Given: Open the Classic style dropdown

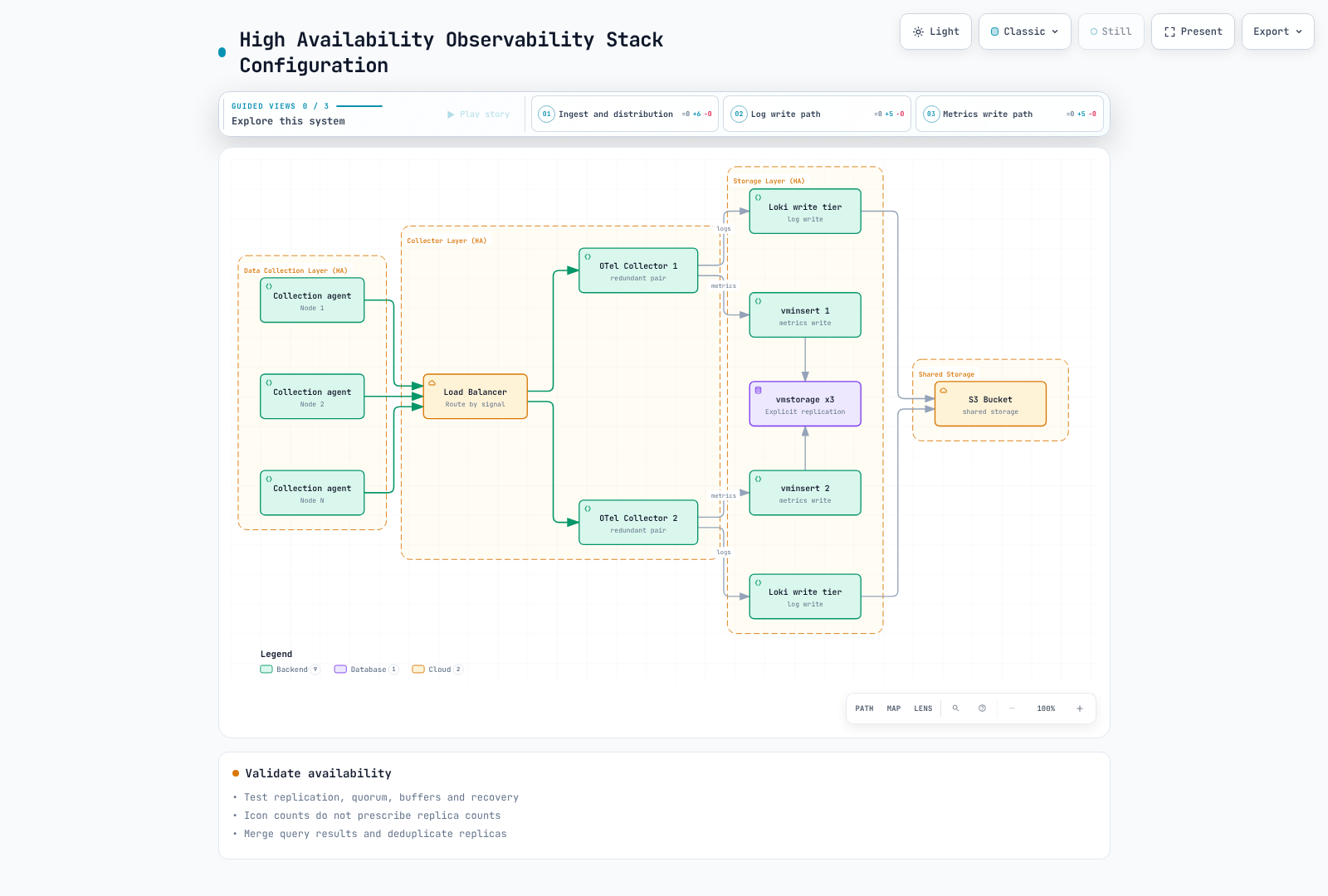Looking at the screenshot, I should (1024, 32).
